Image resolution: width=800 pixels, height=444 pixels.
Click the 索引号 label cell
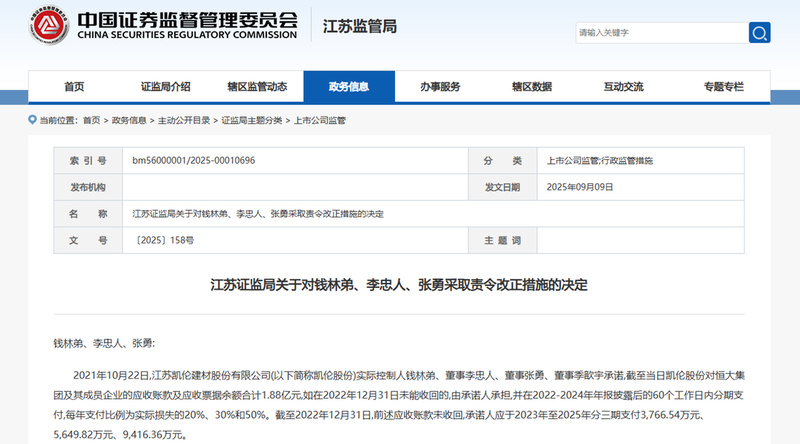(x=88, y=160)
